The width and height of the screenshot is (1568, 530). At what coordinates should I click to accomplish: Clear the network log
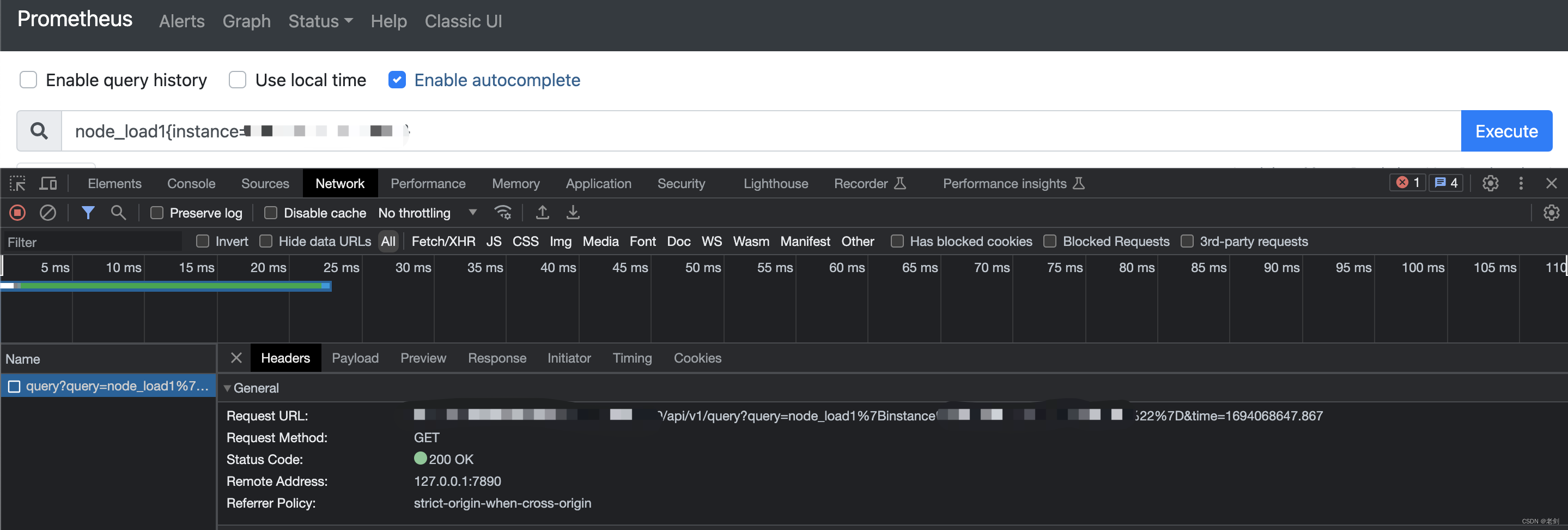48,213
